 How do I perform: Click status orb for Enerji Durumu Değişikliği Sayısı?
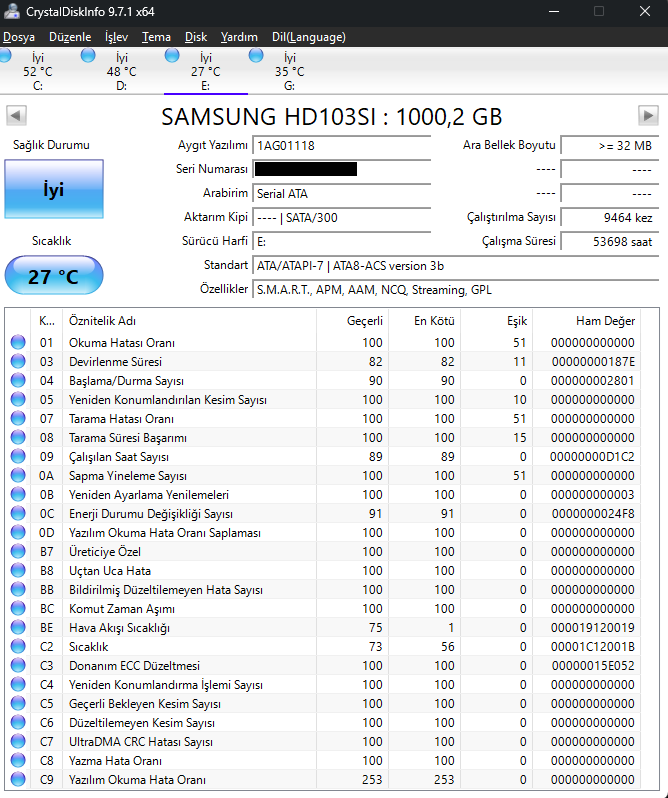pyautogui.click(x=18, y=514)
